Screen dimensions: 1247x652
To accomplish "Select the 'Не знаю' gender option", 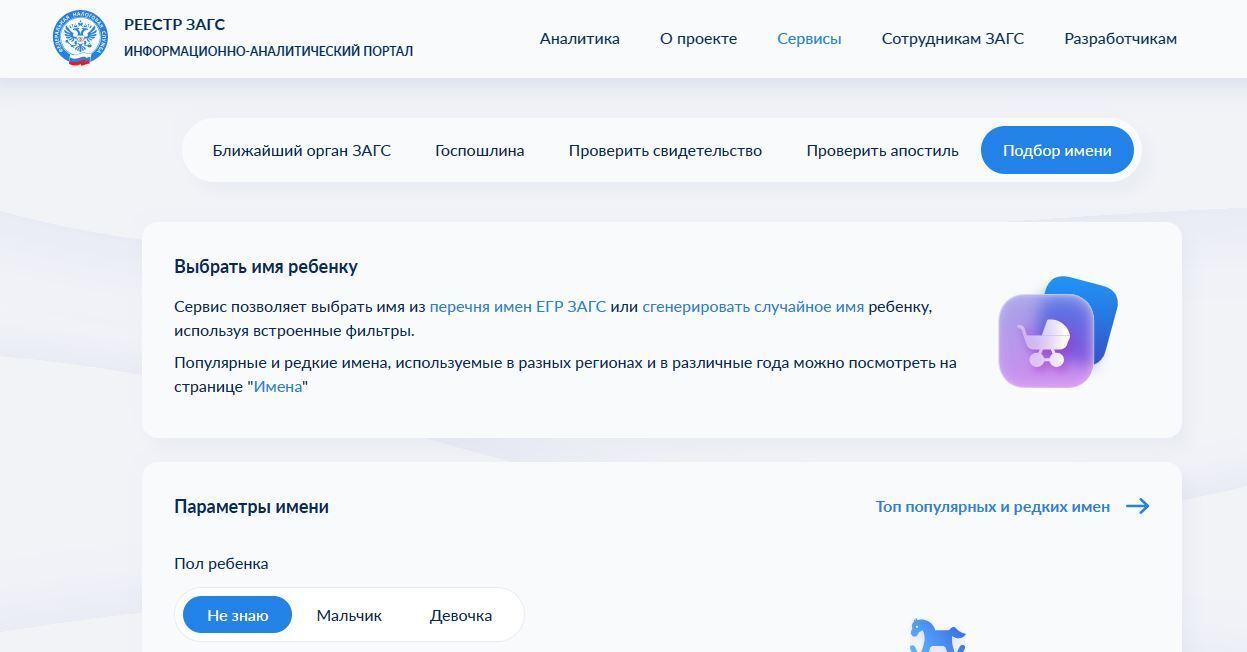I will click(x=237, y=615).
